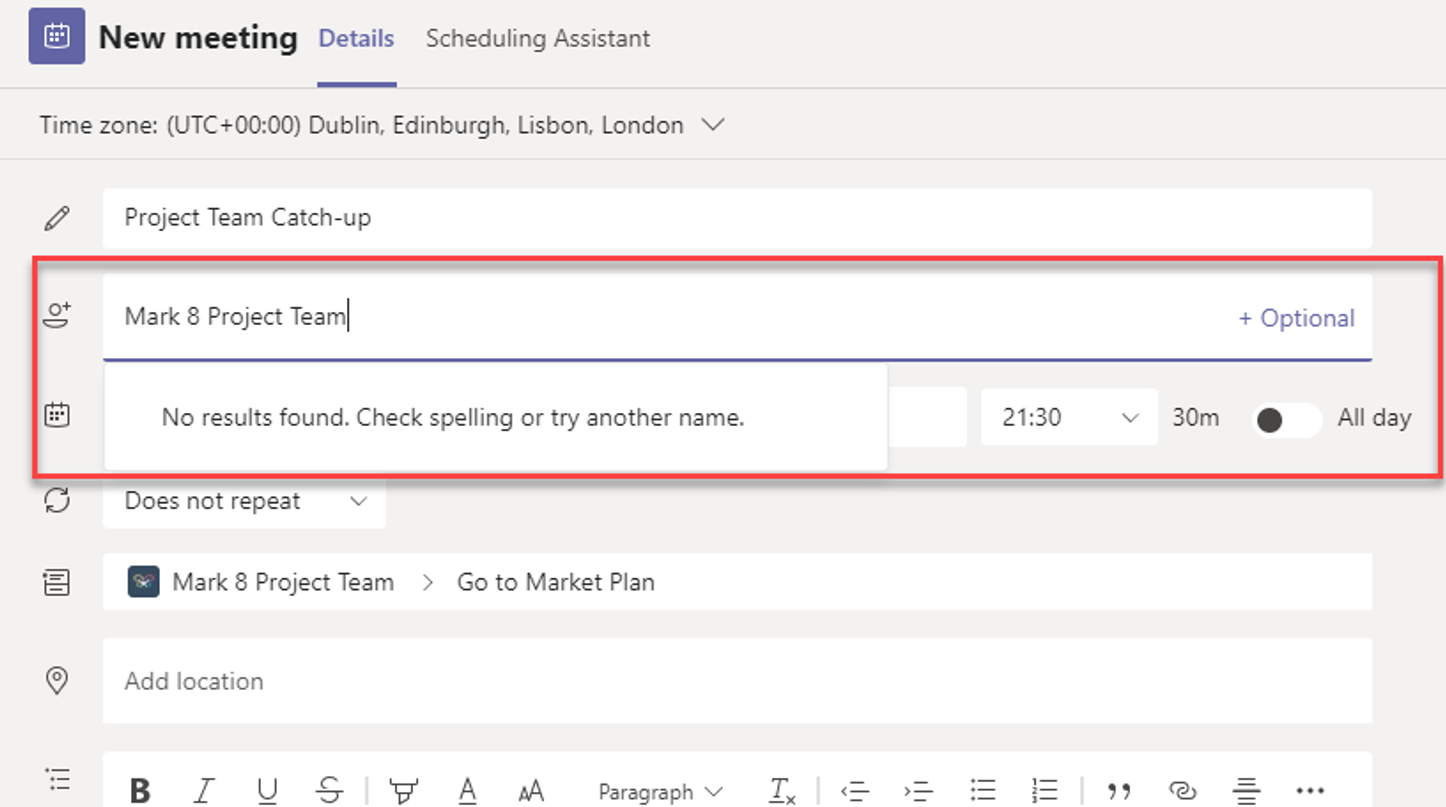The width and height of the screenshot is (1446, 807).
Task: Toggle the All day switch
Action: pyautogui.click(x=1286, y=419)
